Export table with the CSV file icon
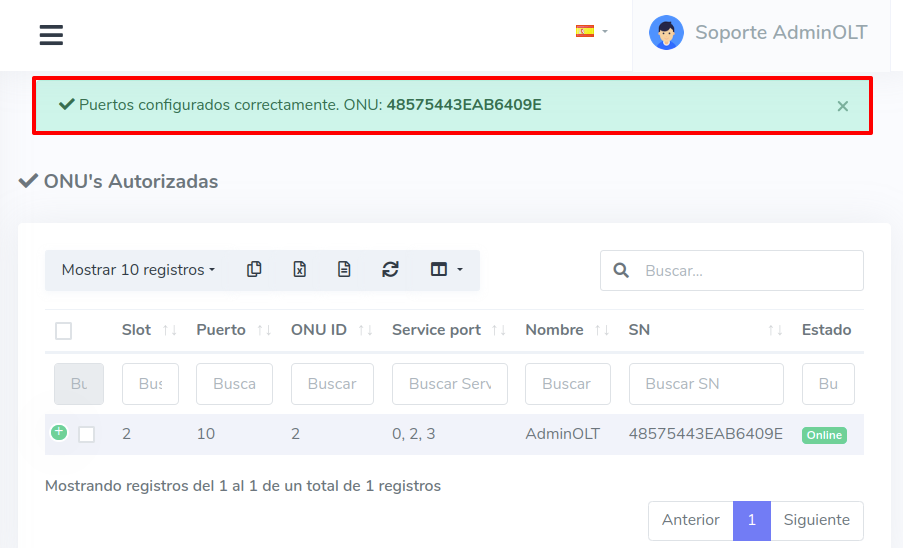The height and width of the screenshot is (548, 903). [x=344, y=269]
